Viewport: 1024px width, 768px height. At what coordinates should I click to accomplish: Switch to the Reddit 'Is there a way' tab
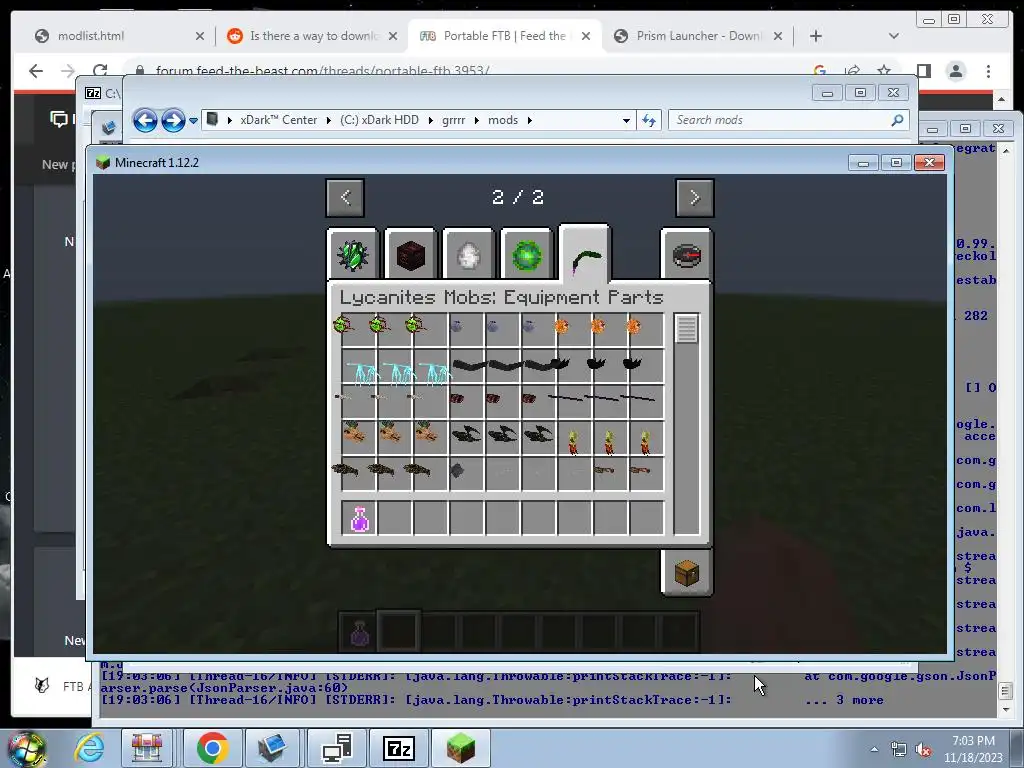313,36
